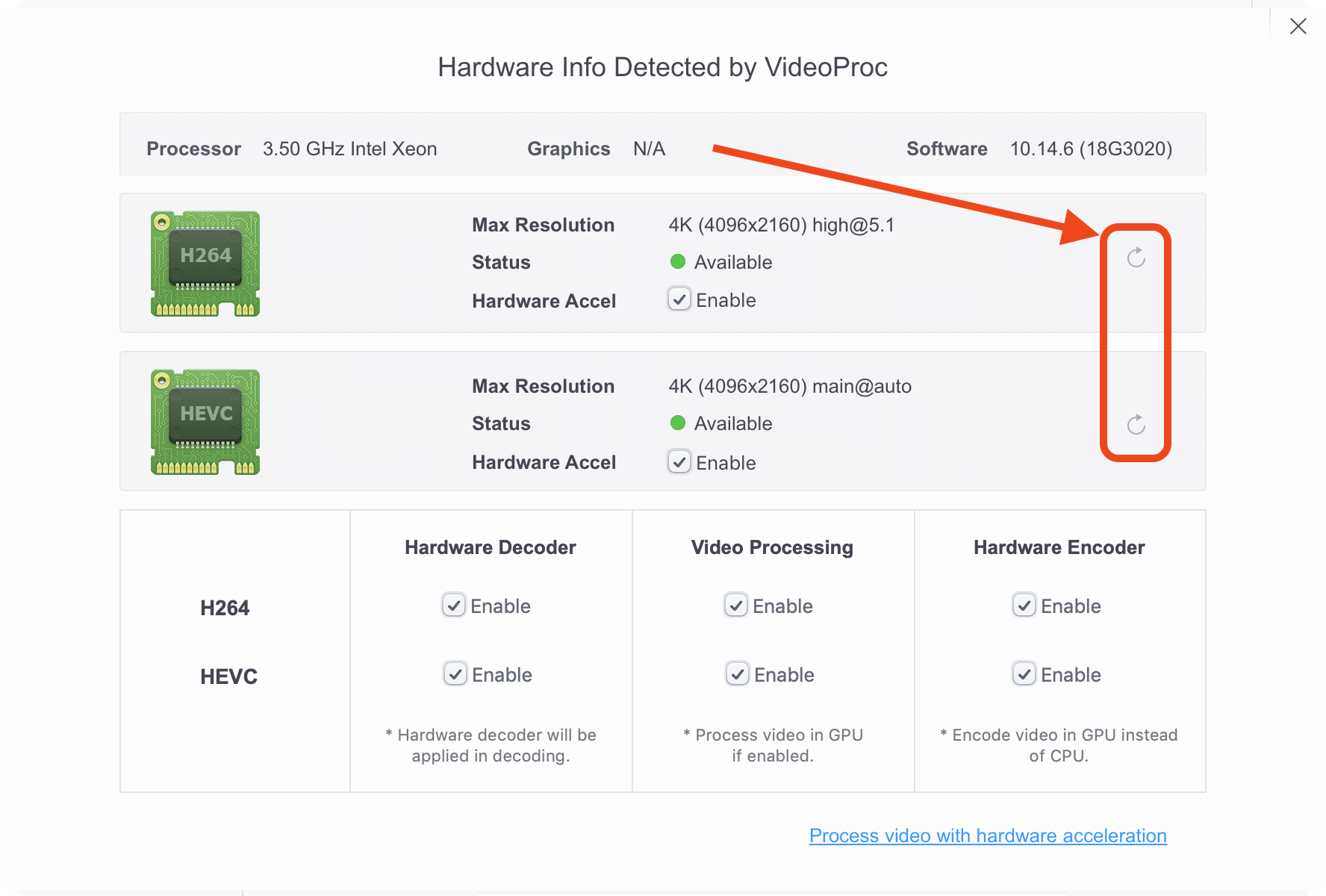
Task: Uncheck H264 Video Processing Enable
Action: coord(736,605)
